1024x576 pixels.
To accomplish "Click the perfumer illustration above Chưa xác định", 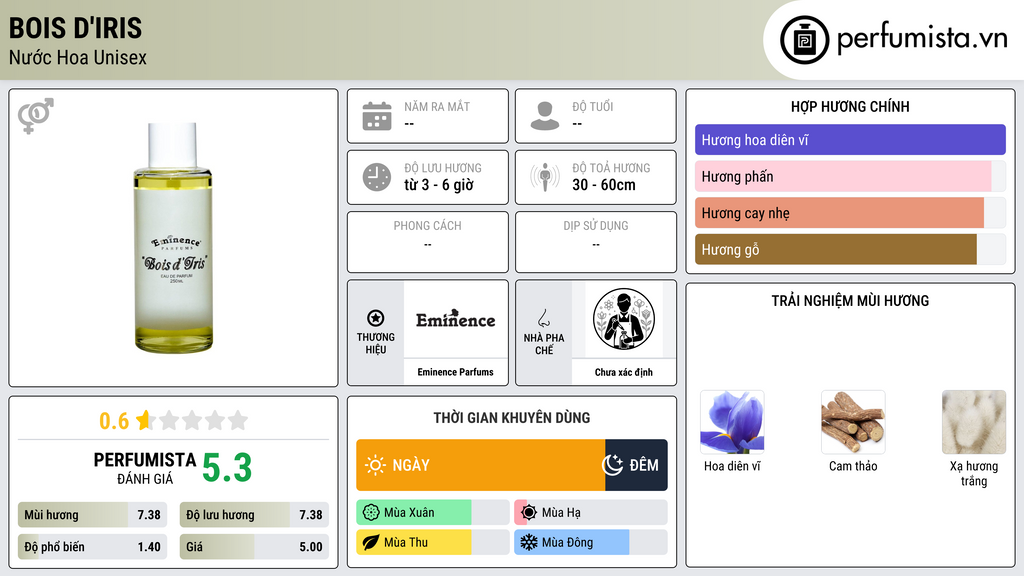I will pos(624,319).
